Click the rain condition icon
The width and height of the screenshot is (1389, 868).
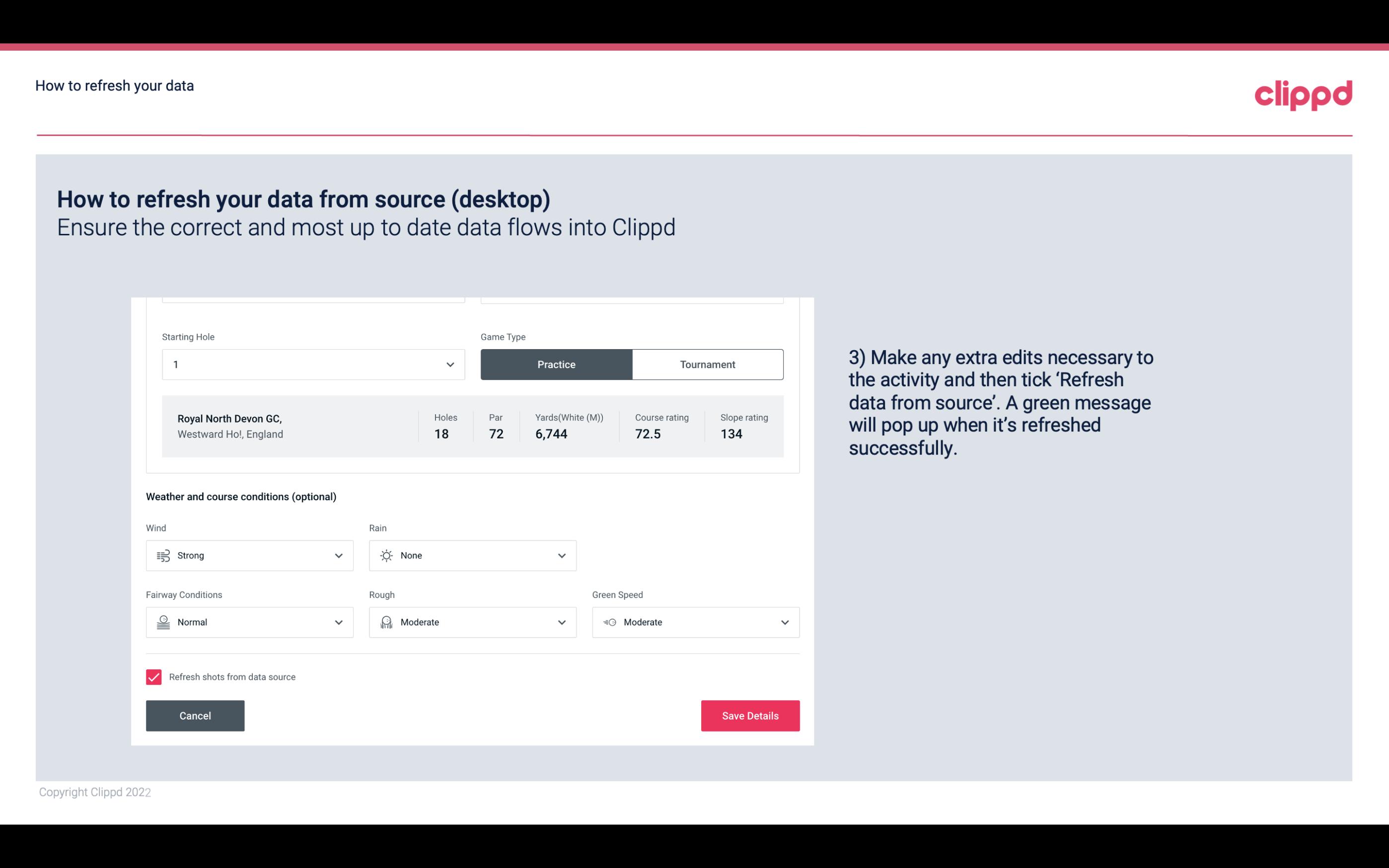[x=386, y=555]
